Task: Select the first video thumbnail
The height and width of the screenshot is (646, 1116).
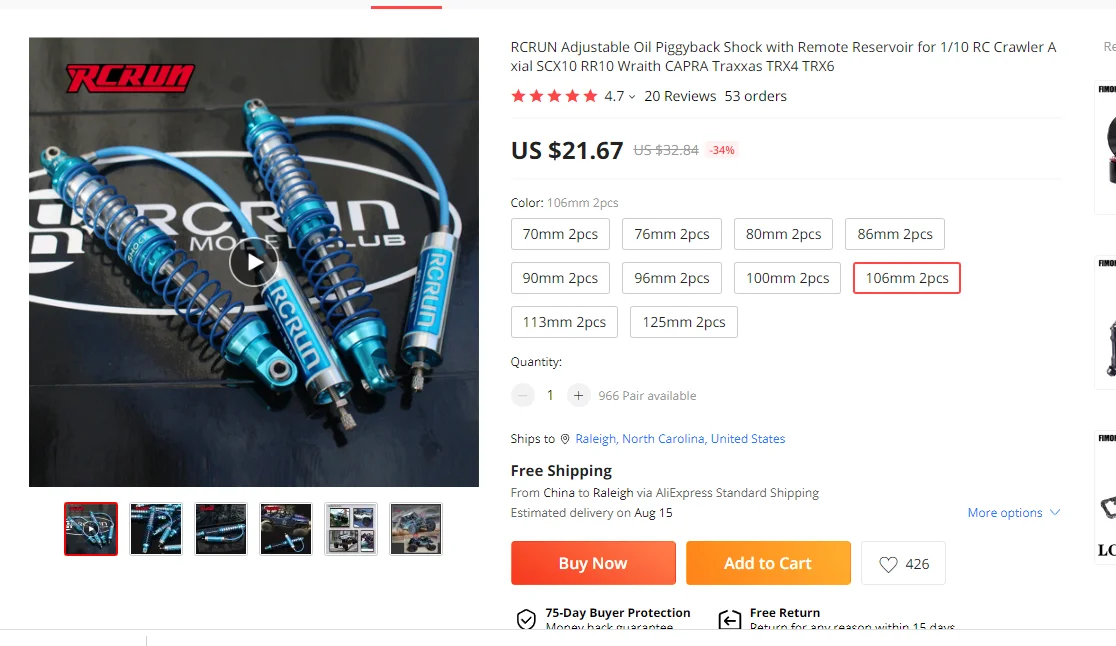Action: (91, 529)
